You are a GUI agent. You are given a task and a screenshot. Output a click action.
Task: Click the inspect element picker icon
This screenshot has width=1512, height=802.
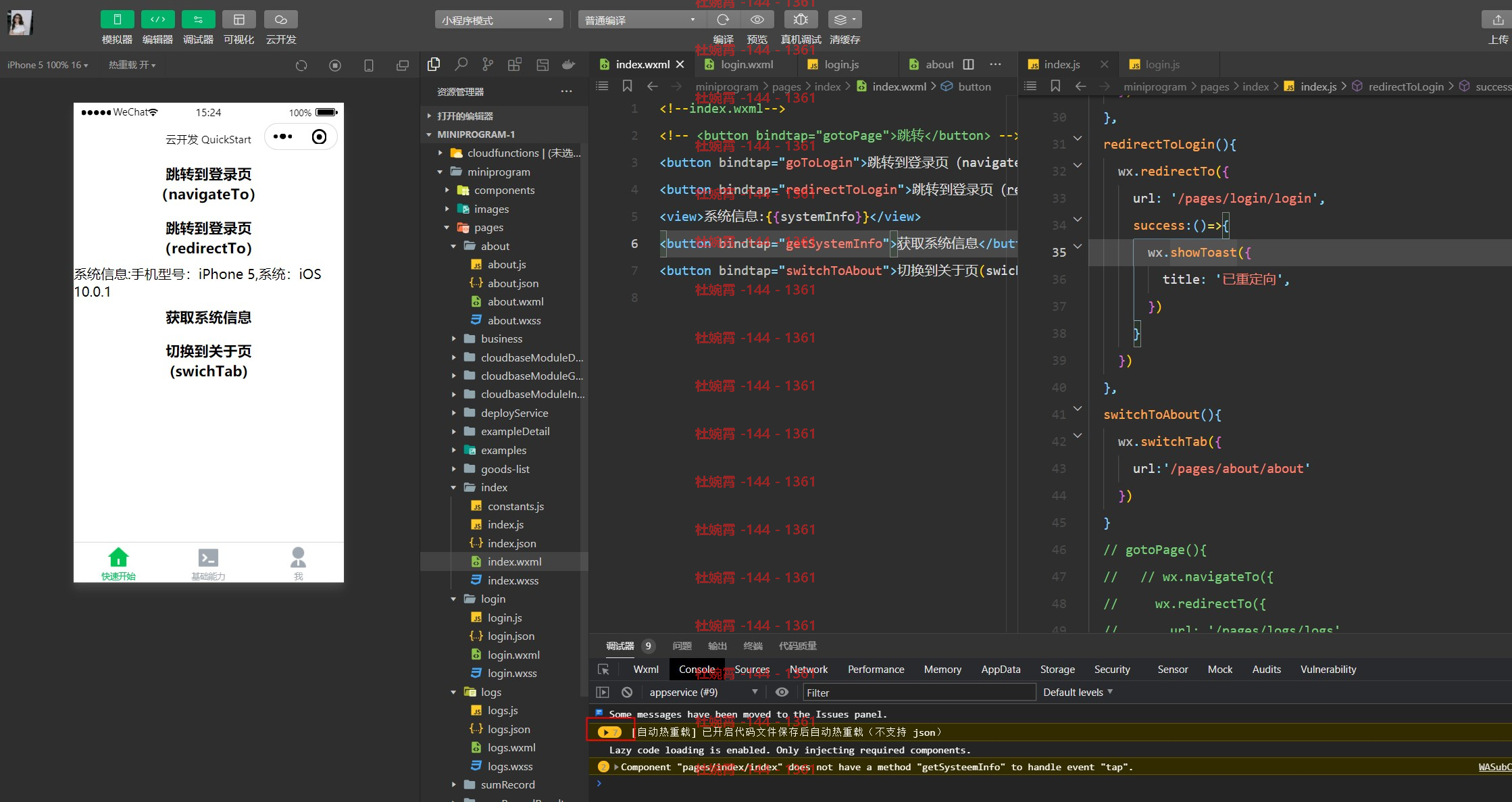(603, 670)
